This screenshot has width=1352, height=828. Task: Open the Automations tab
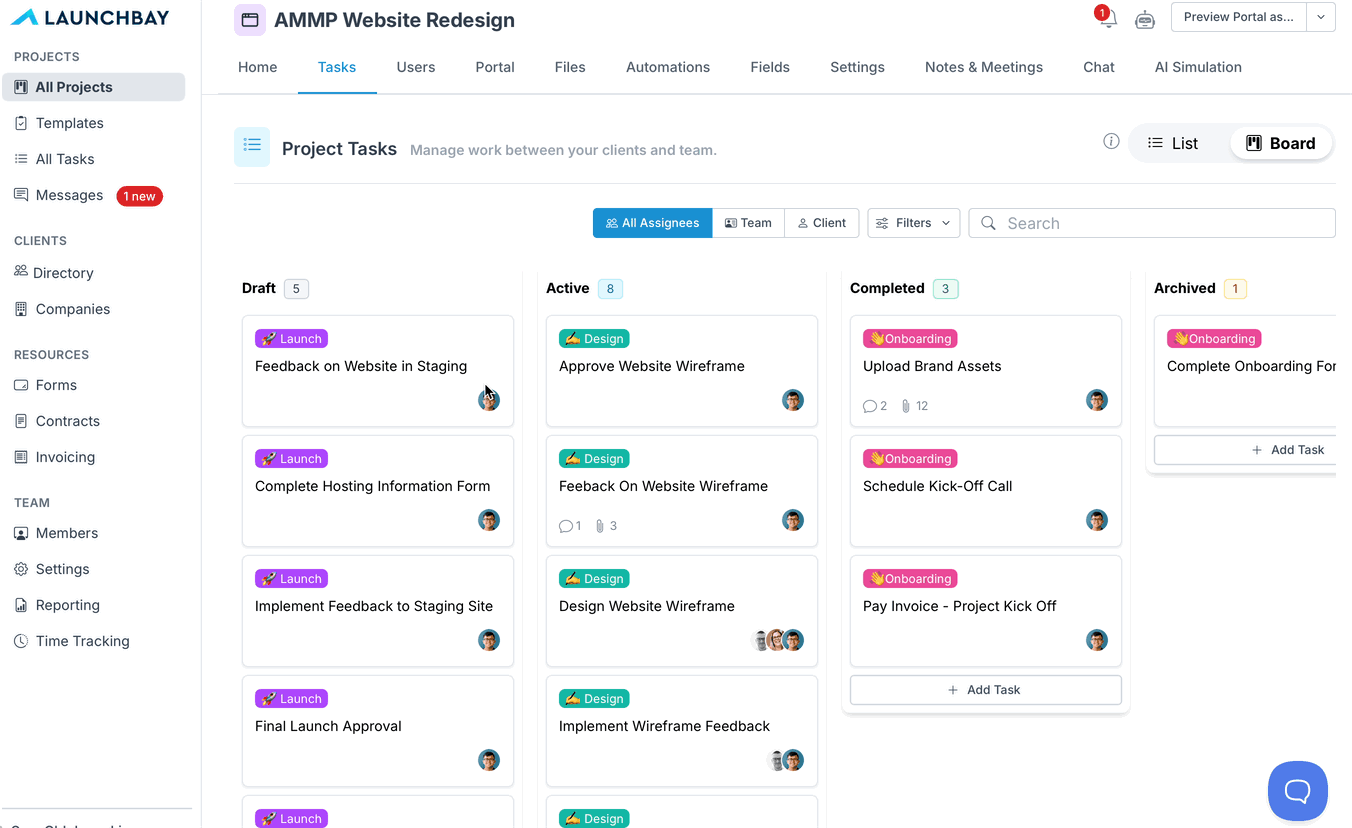(668, 67)
